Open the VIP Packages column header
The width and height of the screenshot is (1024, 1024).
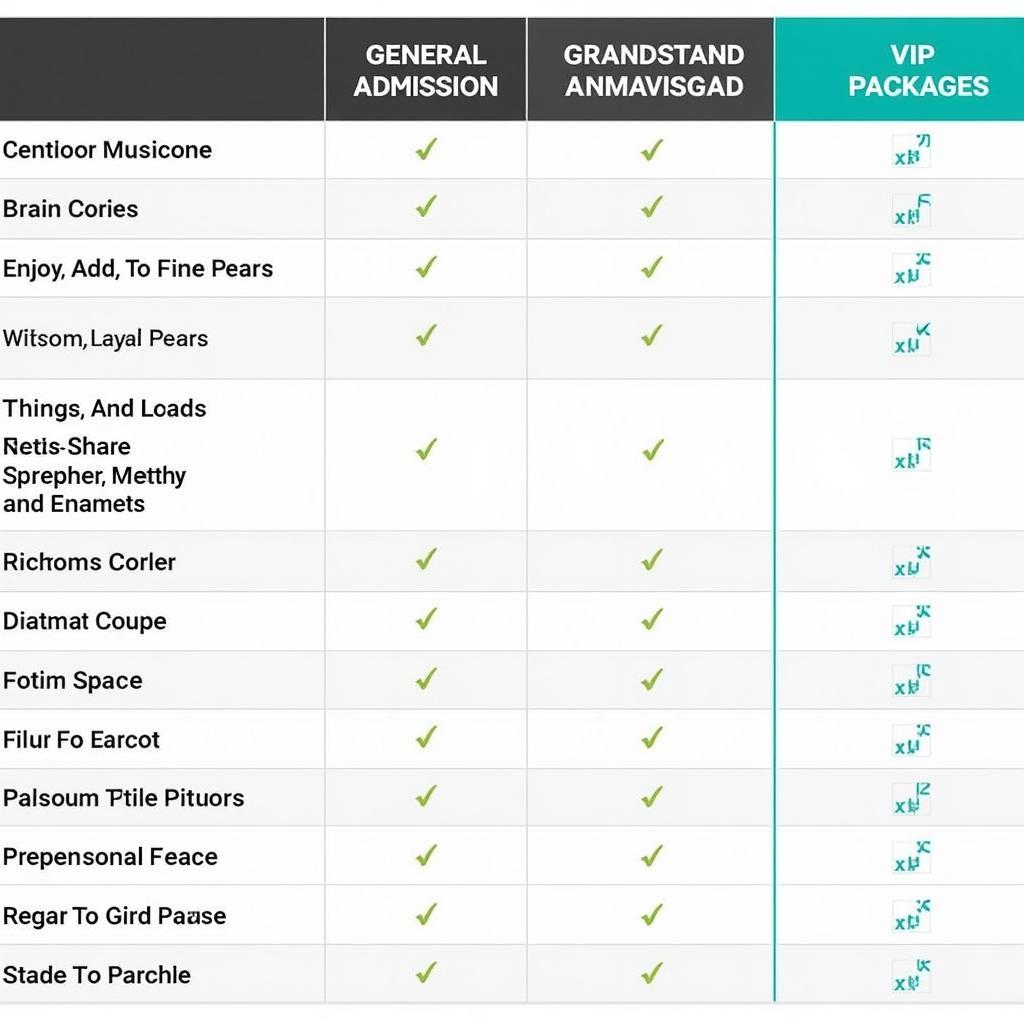918,70
